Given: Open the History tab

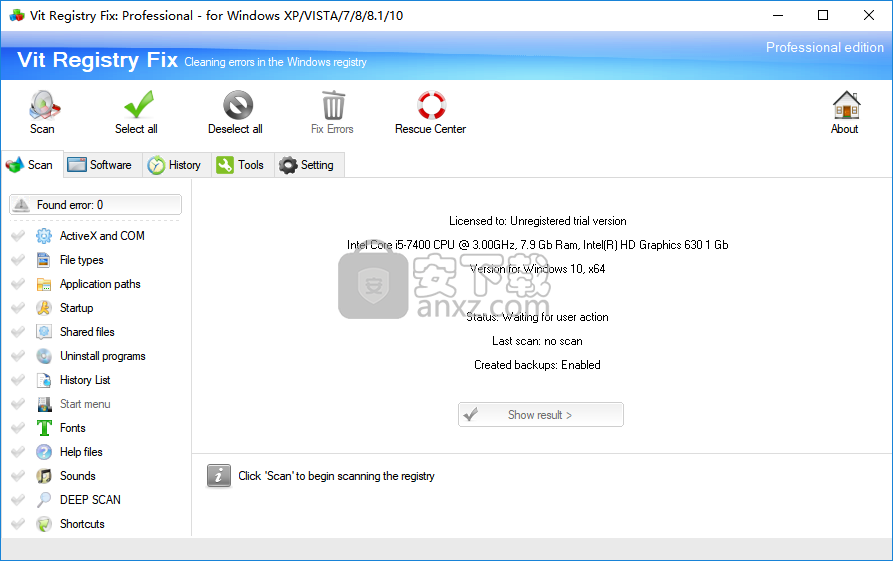Looking at the screenshot, I should 177,165.
